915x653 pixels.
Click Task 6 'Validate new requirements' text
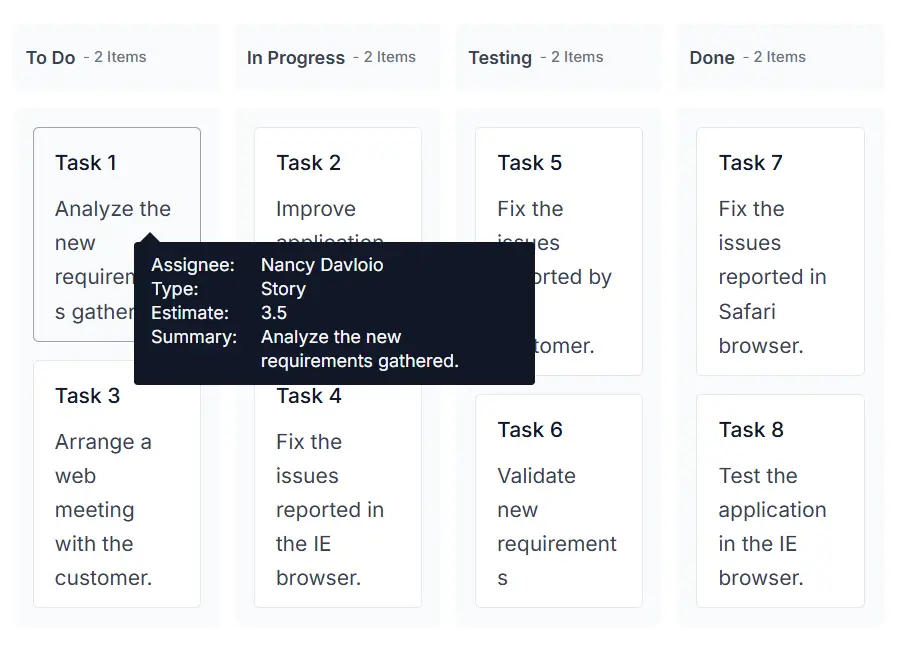coord(557,527)
